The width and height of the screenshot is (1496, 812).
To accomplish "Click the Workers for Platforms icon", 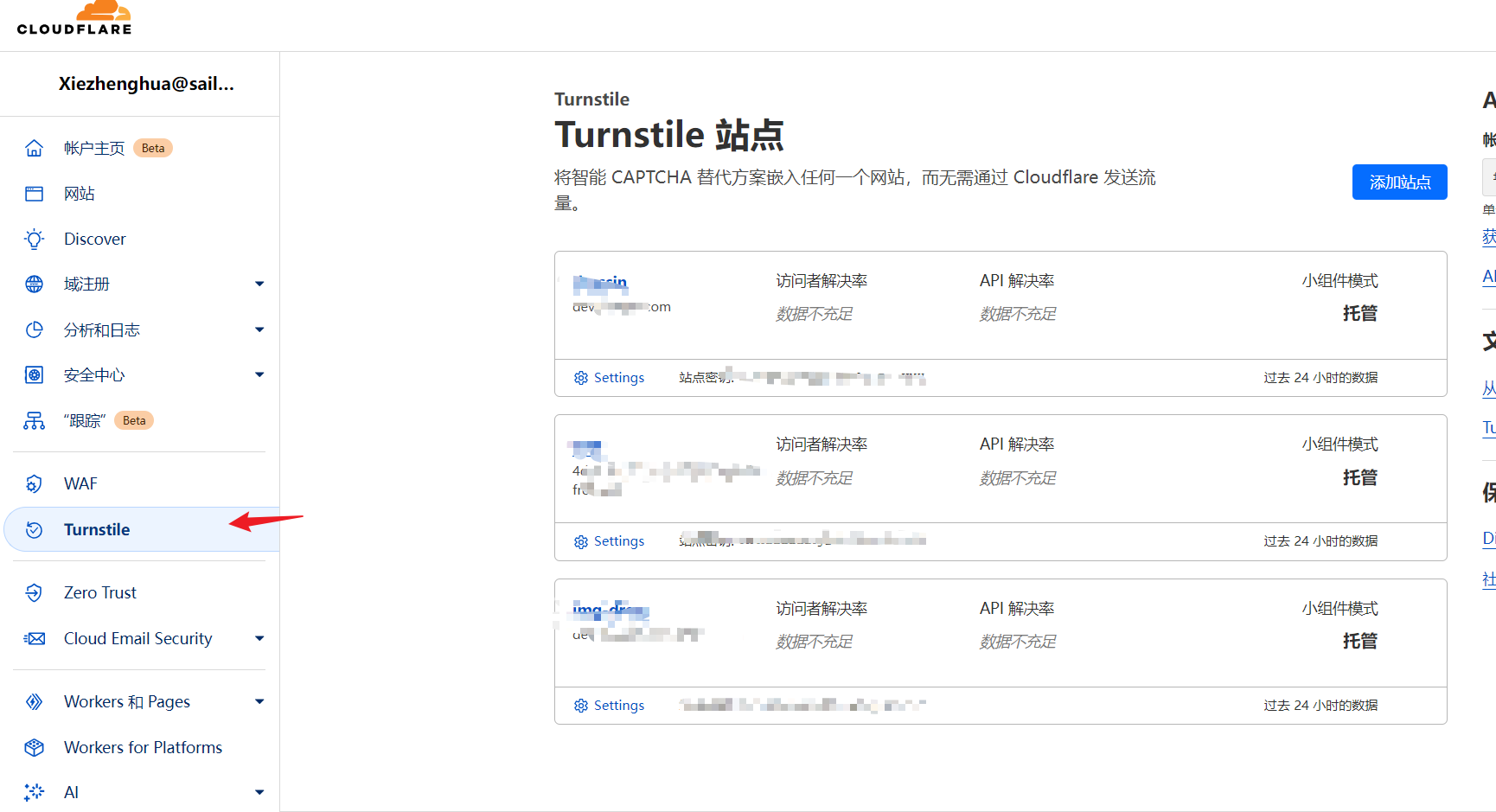I will point(34,747).
